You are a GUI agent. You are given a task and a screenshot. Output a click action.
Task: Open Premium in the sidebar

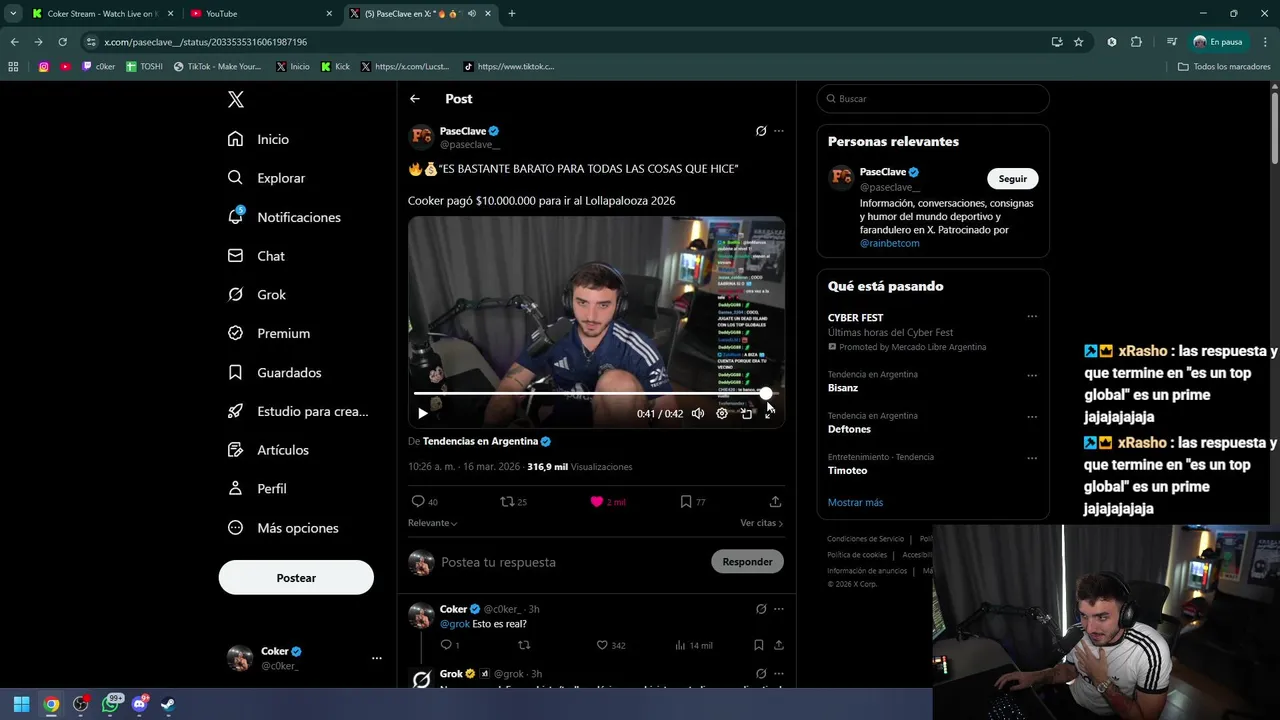(269, 333)
